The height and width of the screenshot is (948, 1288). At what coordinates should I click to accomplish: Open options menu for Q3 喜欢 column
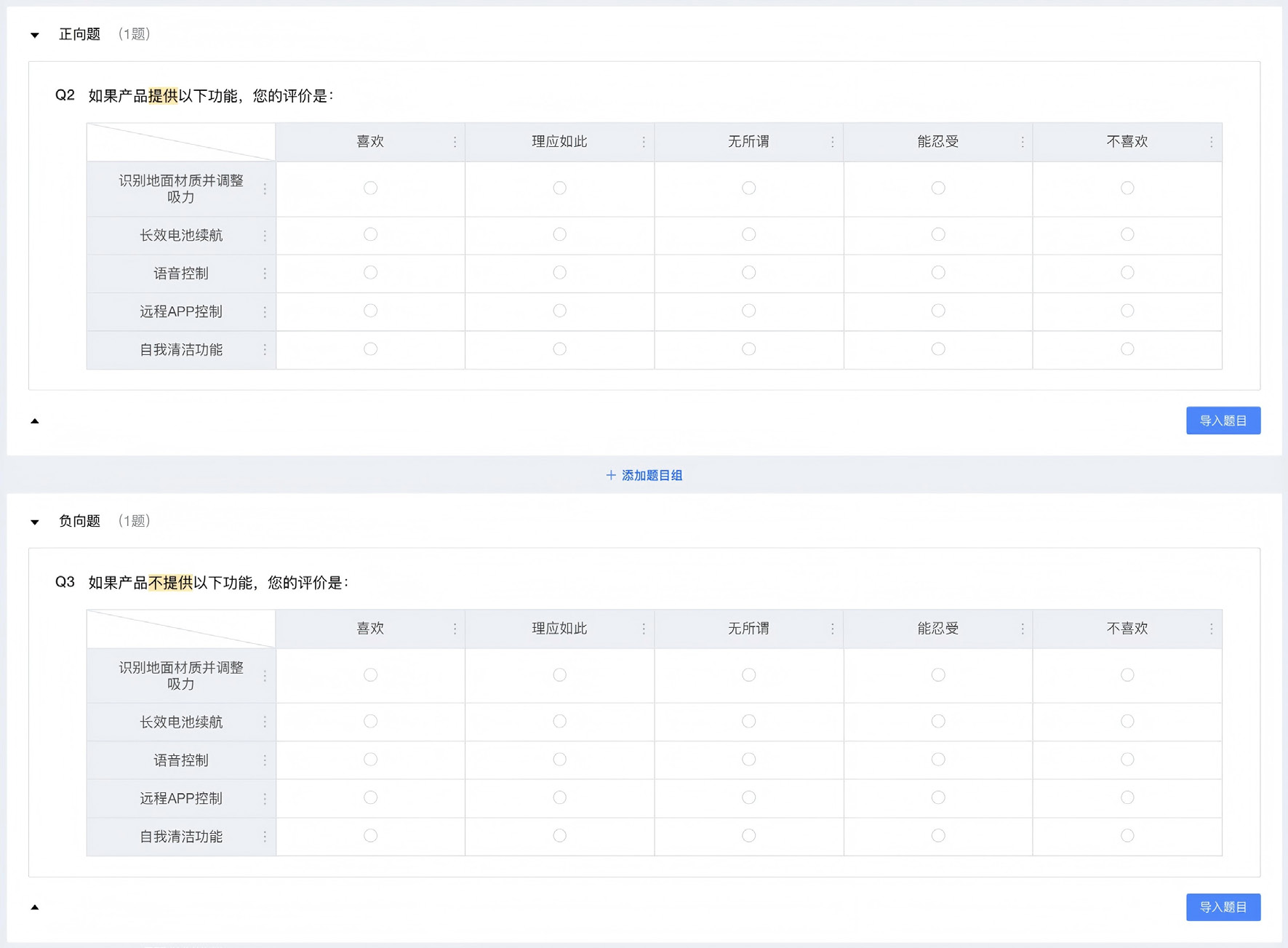point(455,629)
